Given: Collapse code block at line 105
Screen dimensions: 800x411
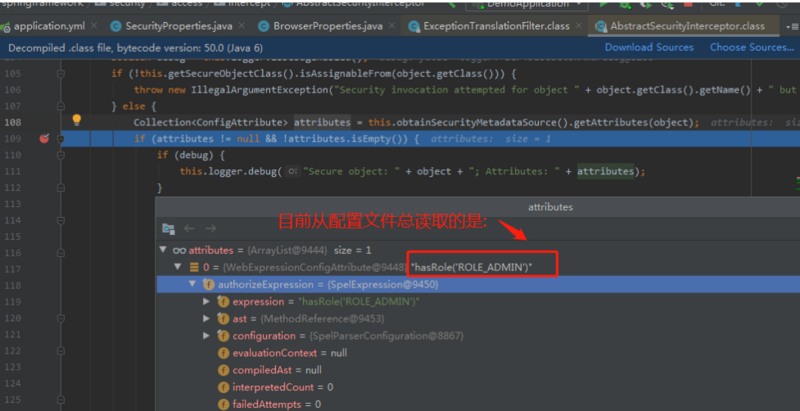Looking at the screenshot, I should tap(61, 73).
